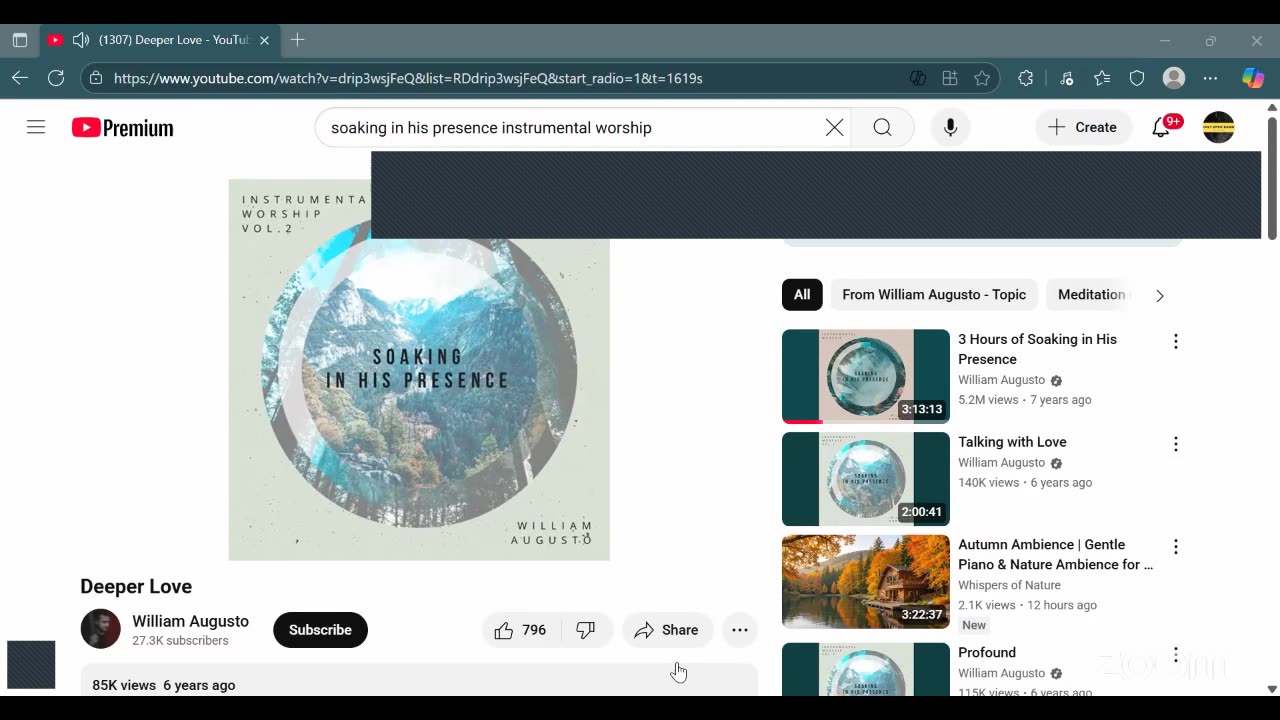Select the All filter chip
1280x720 pixels.
(802, 295)
